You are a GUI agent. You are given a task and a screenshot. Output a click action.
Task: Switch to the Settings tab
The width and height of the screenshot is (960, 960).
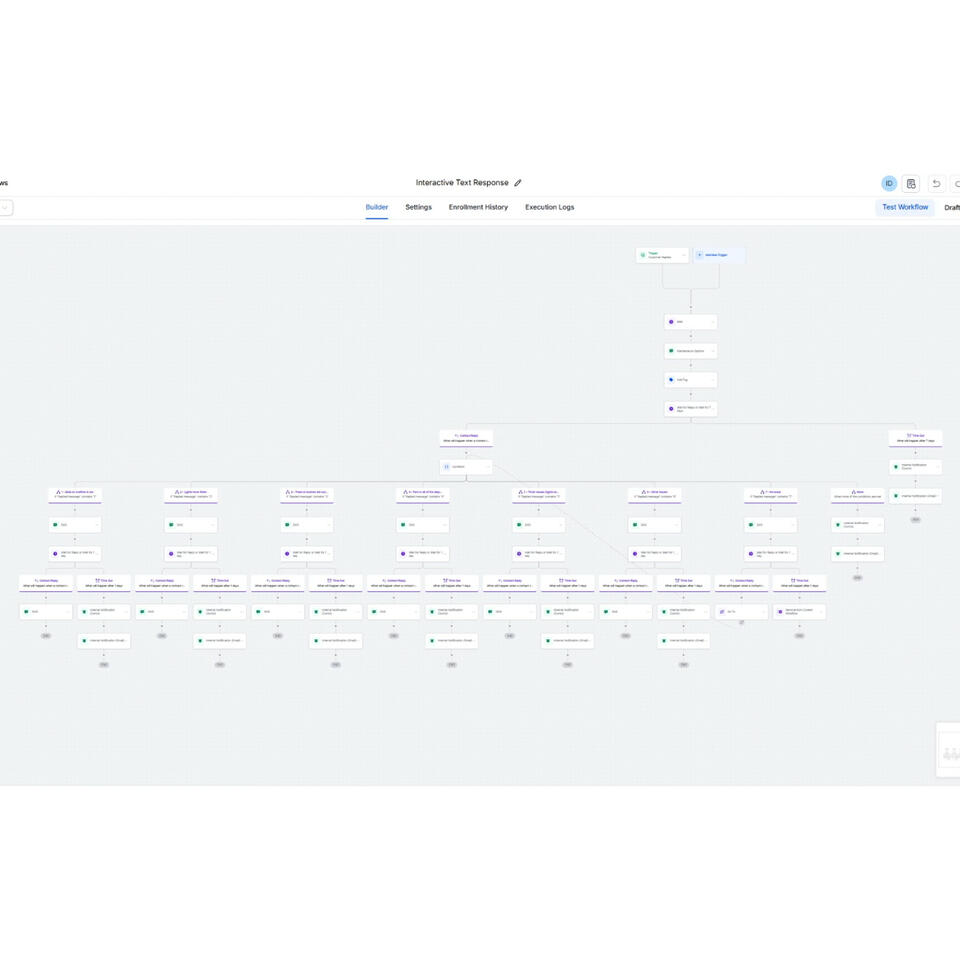418,207
